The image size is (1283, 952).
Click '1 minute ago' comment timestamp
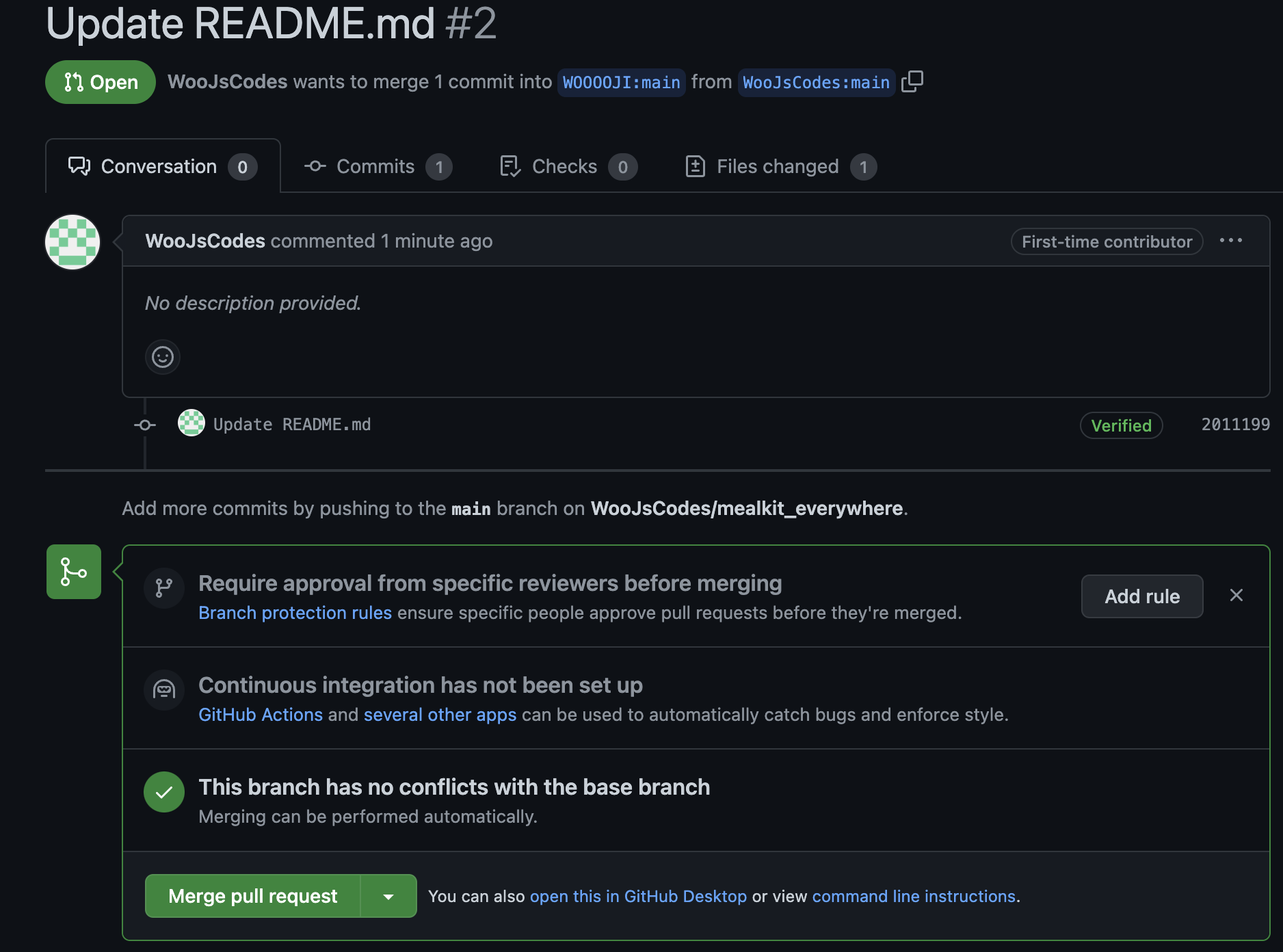click(436, 241)
